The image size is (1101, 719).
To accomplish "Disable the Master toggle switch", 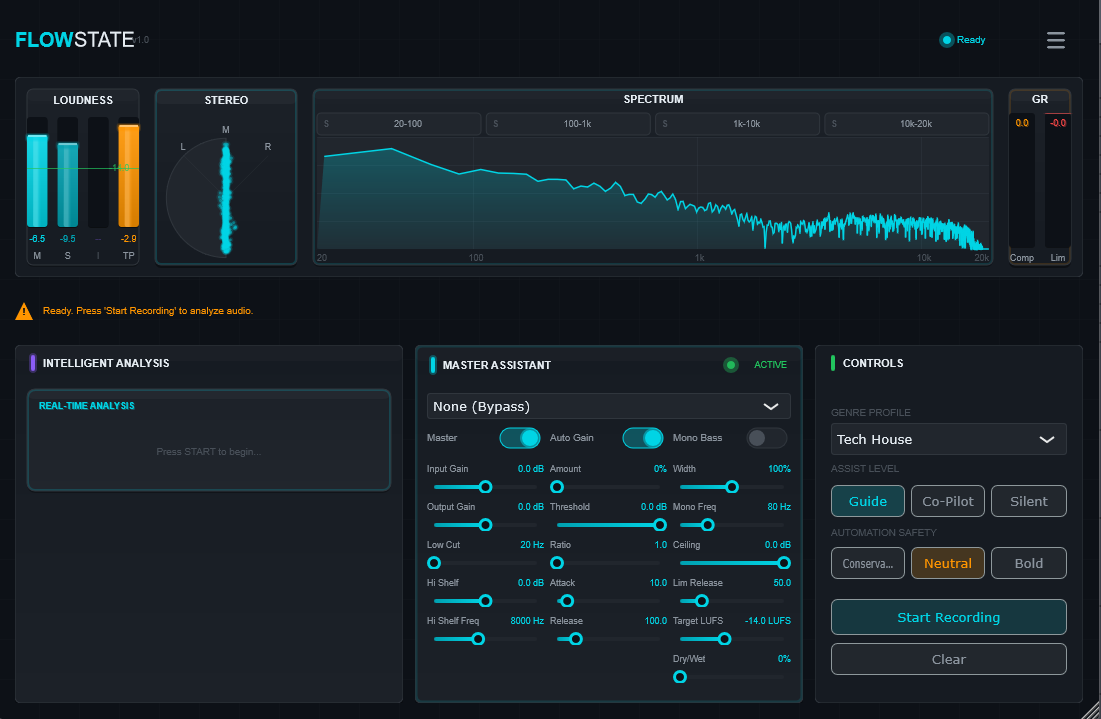I will pyautogui.click(x=519, y=438).
